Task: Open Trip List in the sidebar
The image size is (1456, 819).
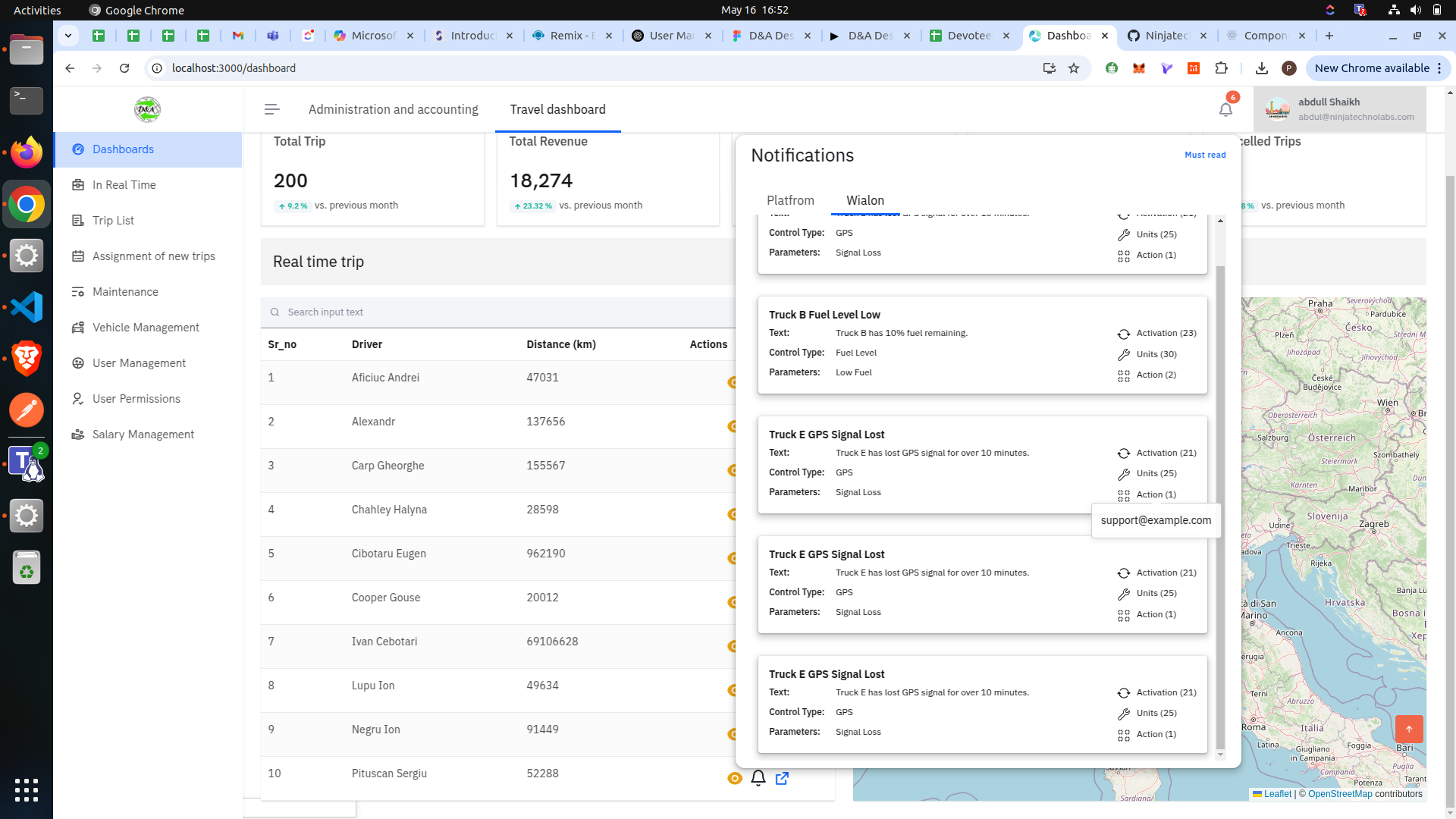Action: (x=113, y=221)
